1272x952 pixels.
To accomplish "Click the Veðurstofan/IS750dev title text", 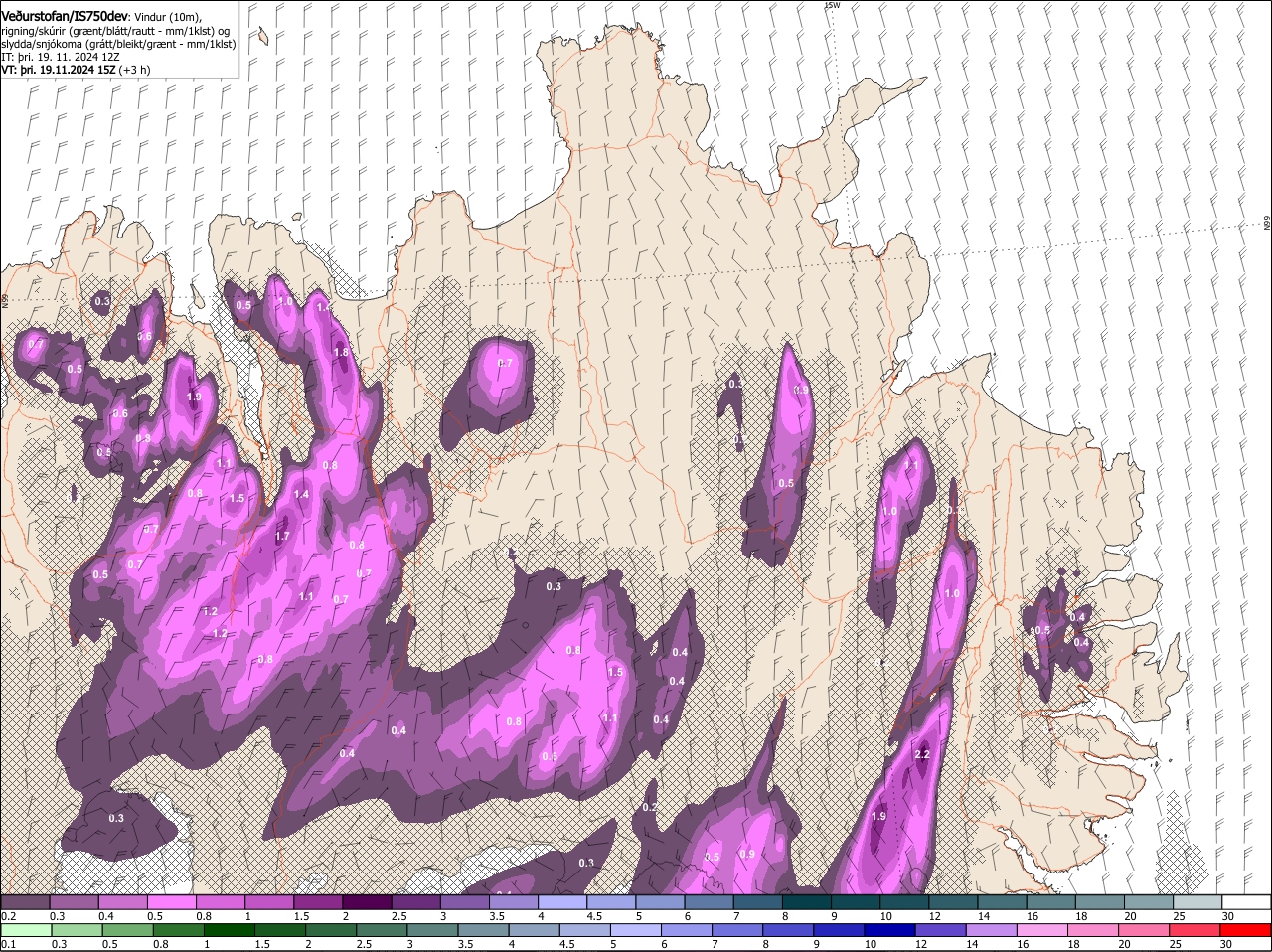I will click(65, 17).
